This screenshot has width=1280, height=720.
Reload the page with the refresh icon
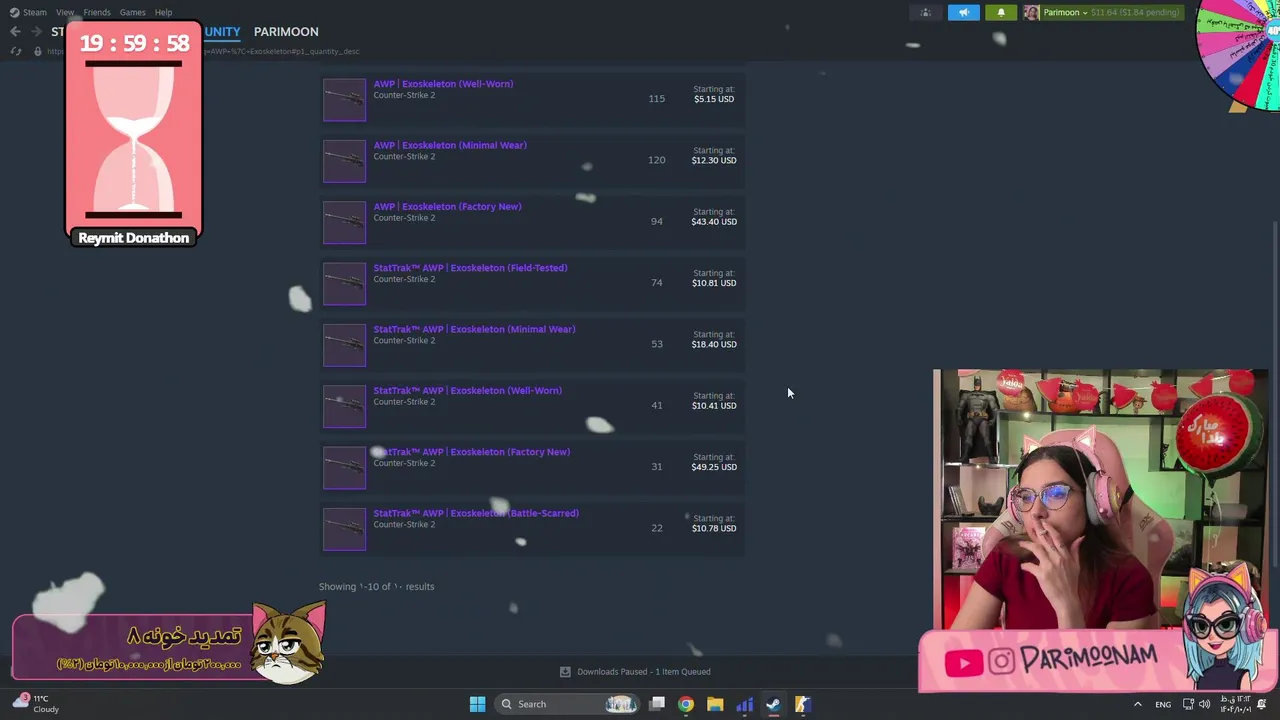[15, 51]
